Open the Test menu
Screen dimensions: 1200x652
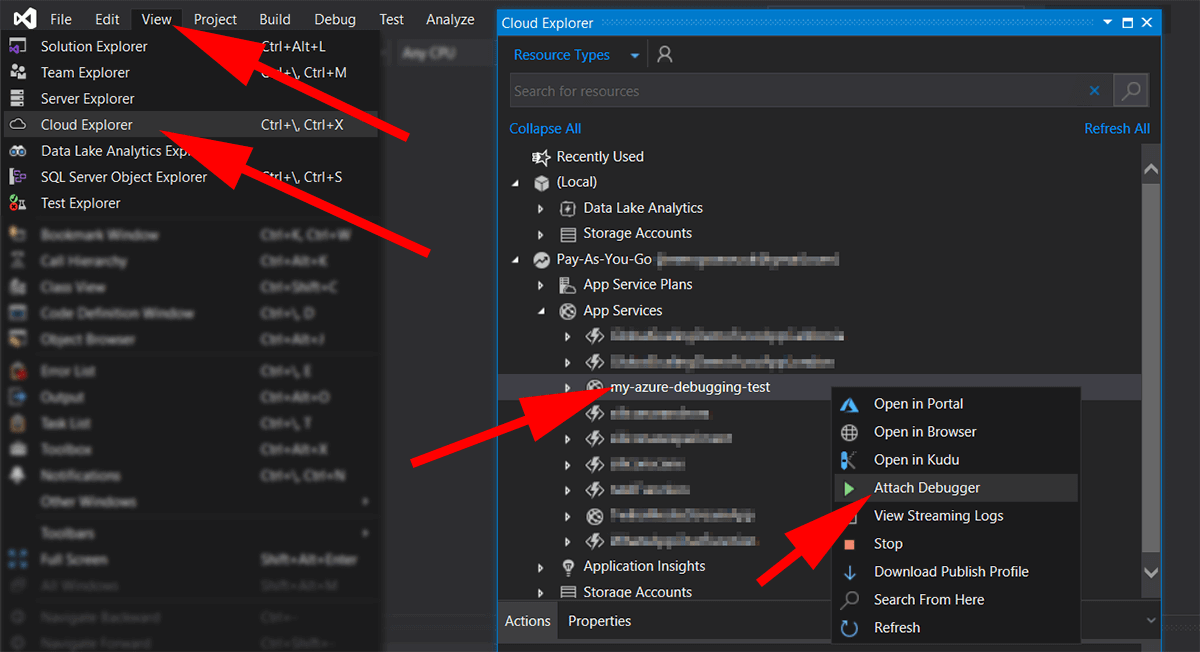pos(392,19)
